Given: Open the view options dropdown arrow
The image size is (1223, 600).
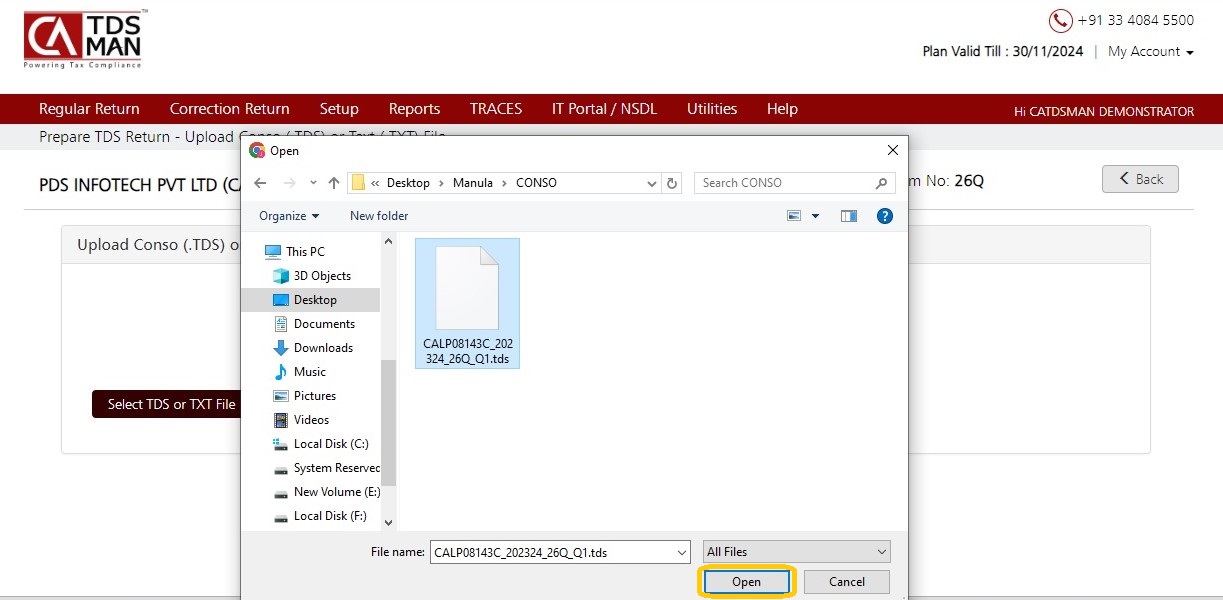Looking at the screenshot, I should click(815, 216).
